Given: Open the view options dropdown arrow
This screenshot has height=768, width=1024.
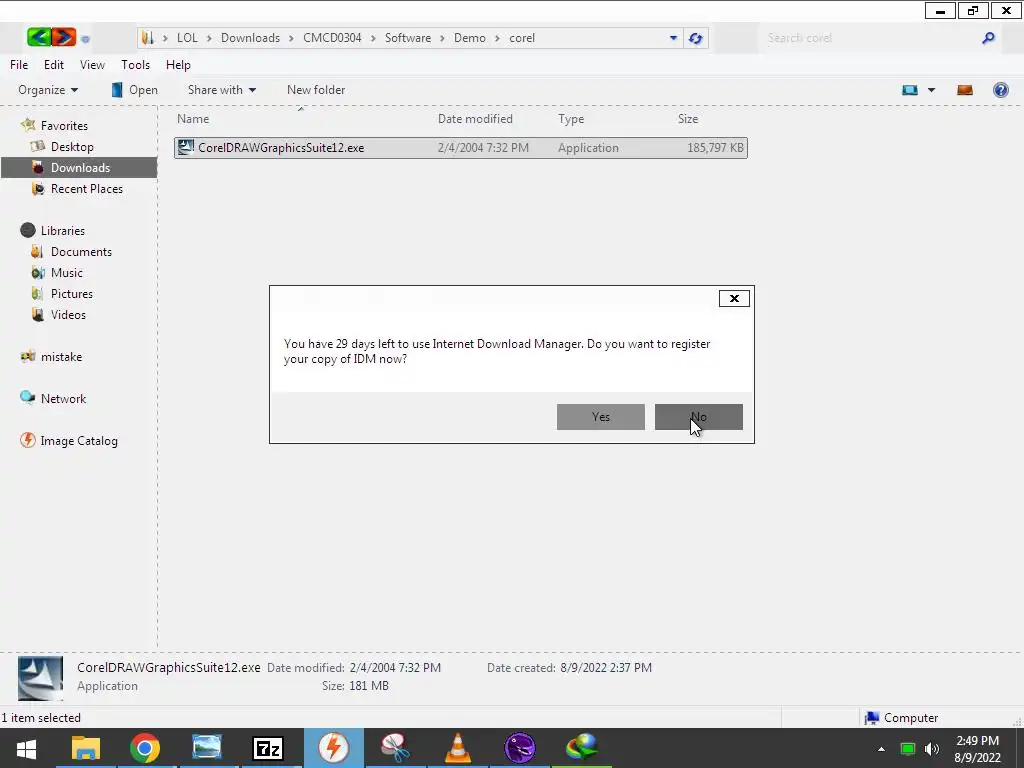Looking at the screenshot, I should click(931, 90).
